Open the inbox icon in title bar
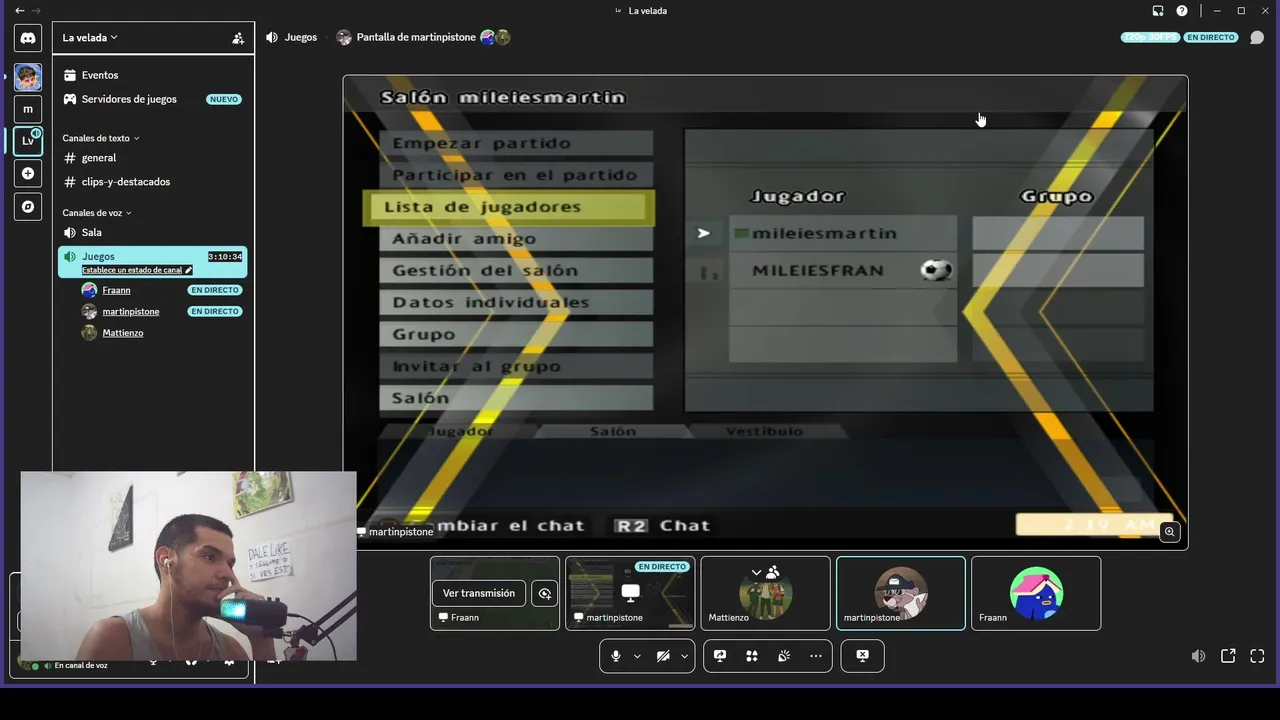This screenshot has width=1280, height=720. 1158,11
